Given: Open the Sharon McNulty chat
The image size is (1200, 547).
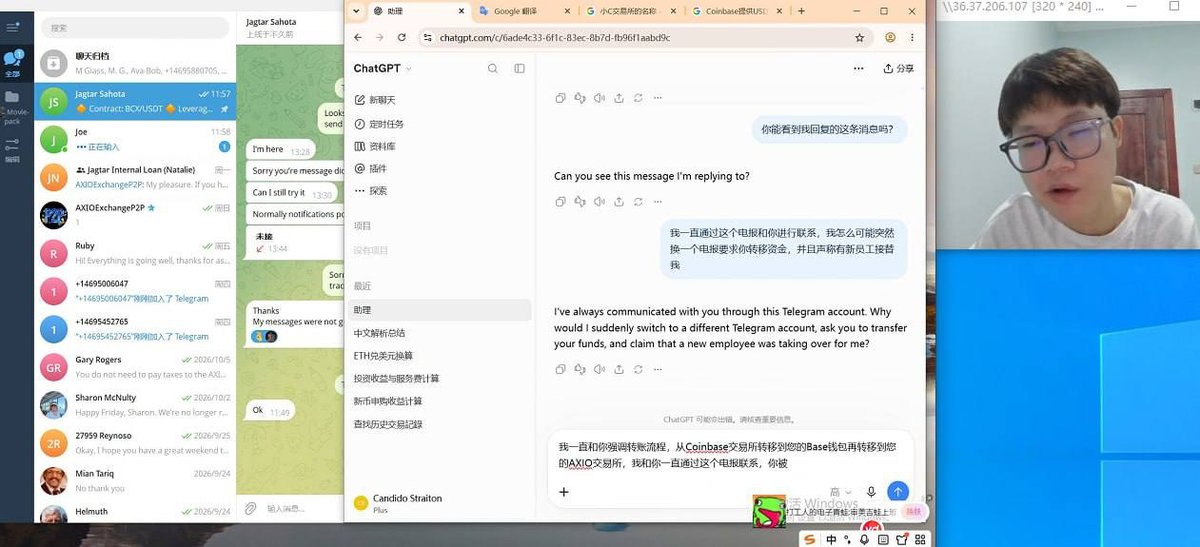Looking at the screenshot, I should pyautogui.click(x=135, y=404).
